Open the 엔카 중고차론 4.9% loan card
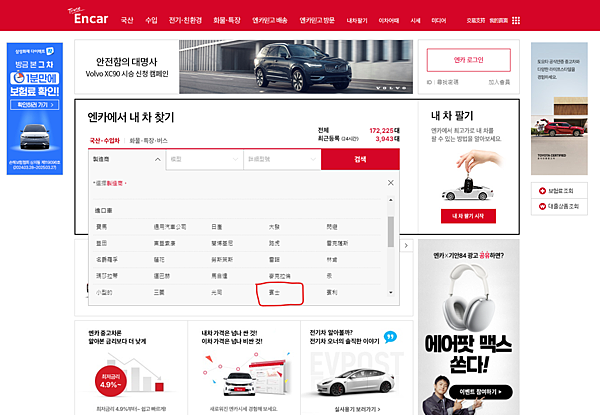 click(131, 368)
